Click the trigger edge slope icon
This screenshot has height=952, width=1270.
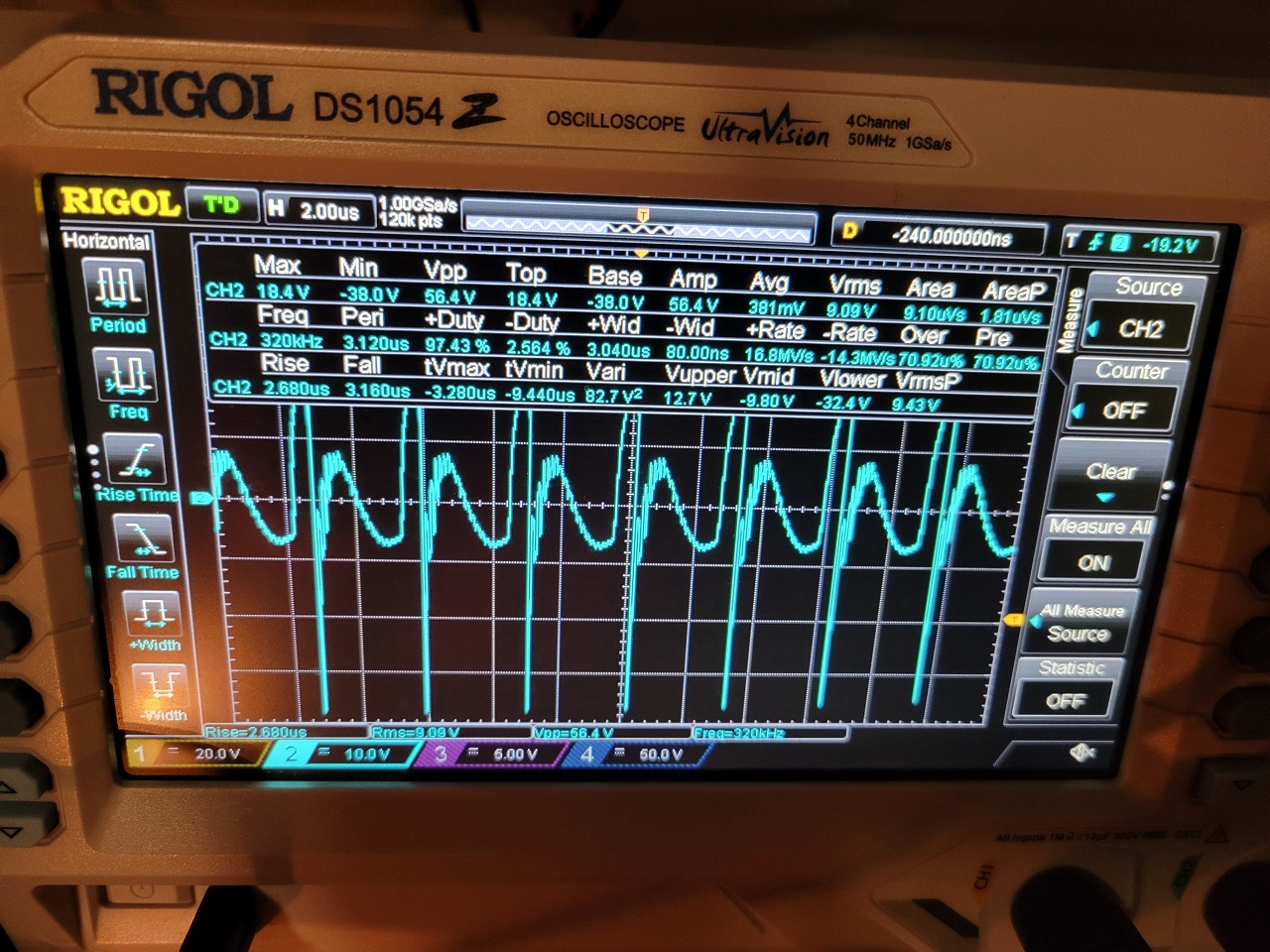pyautogui.click(x=1096, y=242)
